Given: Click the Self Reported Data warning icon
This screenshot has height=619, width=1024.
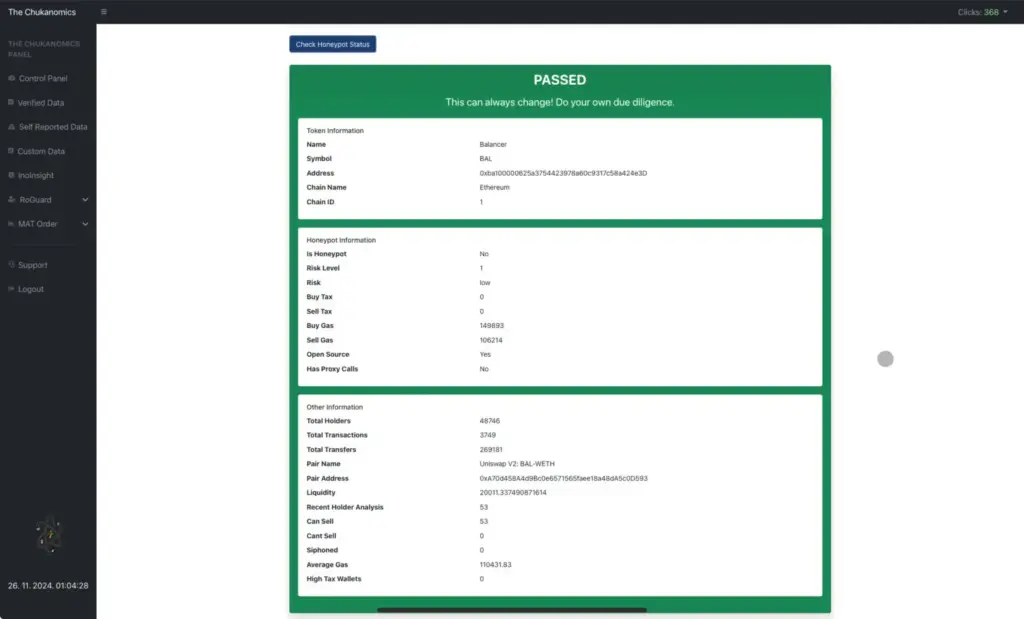Looking at the screenshot, I should point(11,127).
